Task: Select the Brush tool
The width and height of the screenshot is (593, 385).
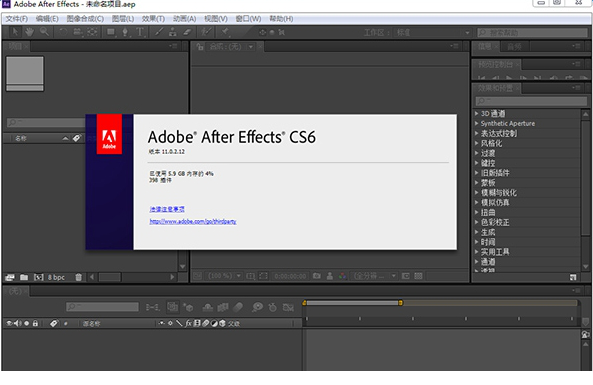Action: [x=159, y=32]
